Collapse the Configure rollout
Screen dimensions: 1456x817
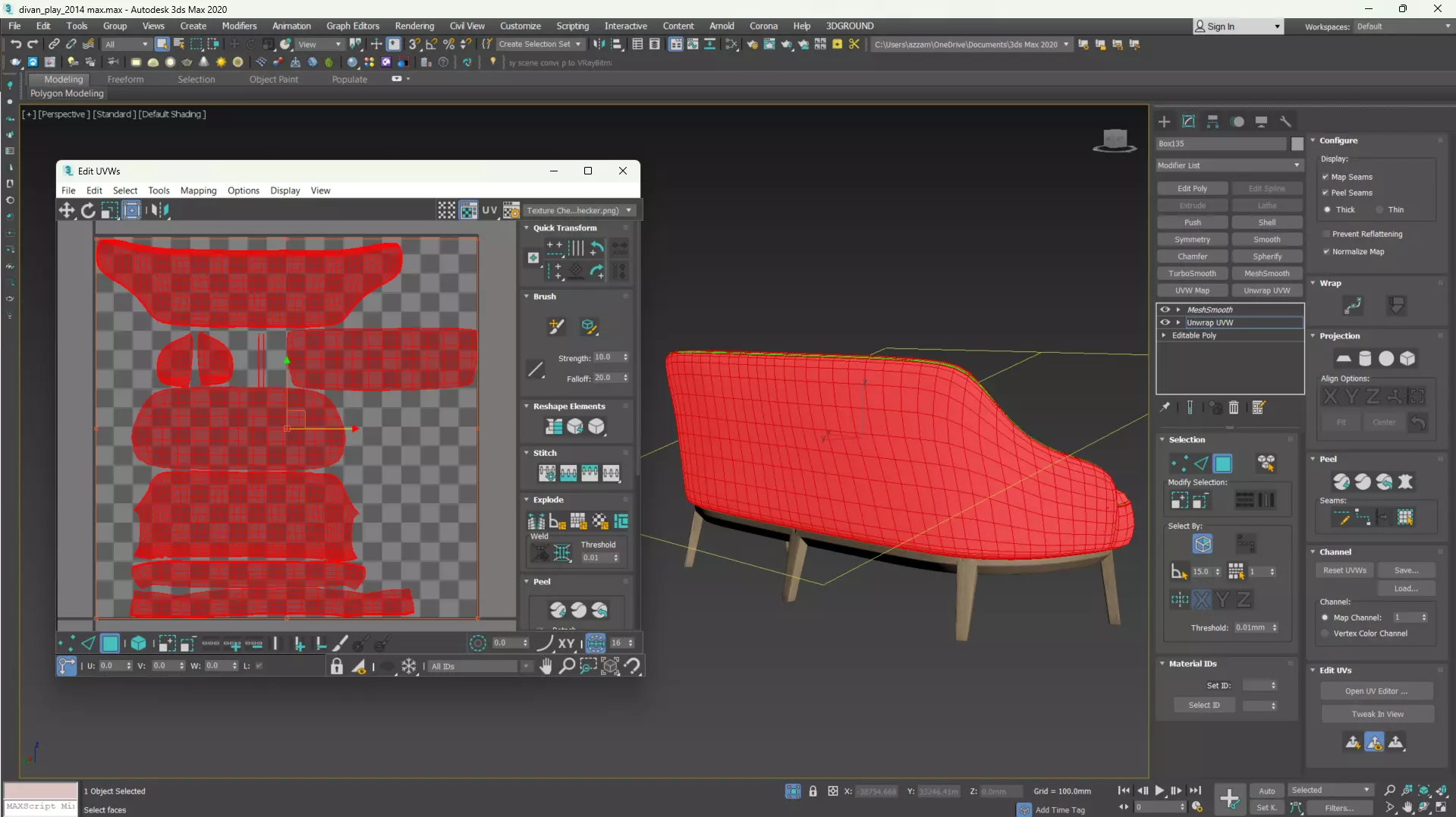(1313, 140)
